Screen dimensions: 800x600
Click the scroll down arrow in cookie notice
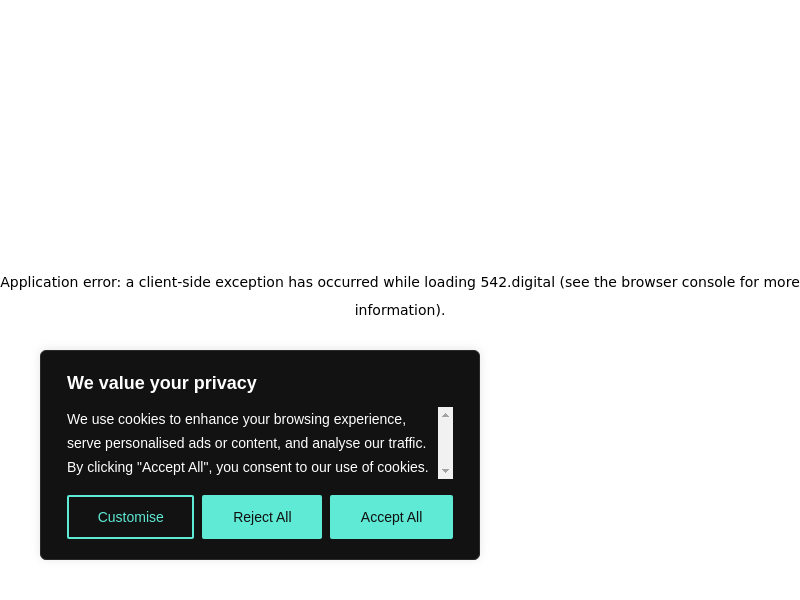[x=445, y=471]
